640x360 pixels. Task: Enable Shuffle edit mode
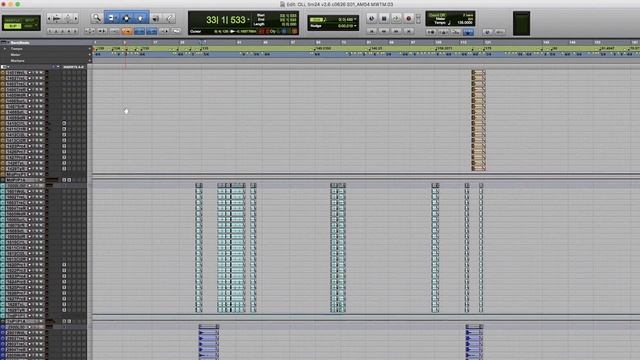[12, 20]
